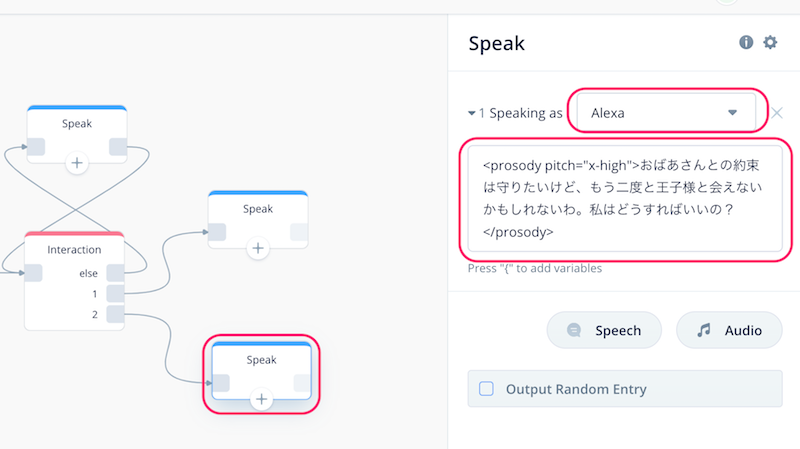
Task: Click the dropdown arrow beside Alexa
Action: coord(732,113)
